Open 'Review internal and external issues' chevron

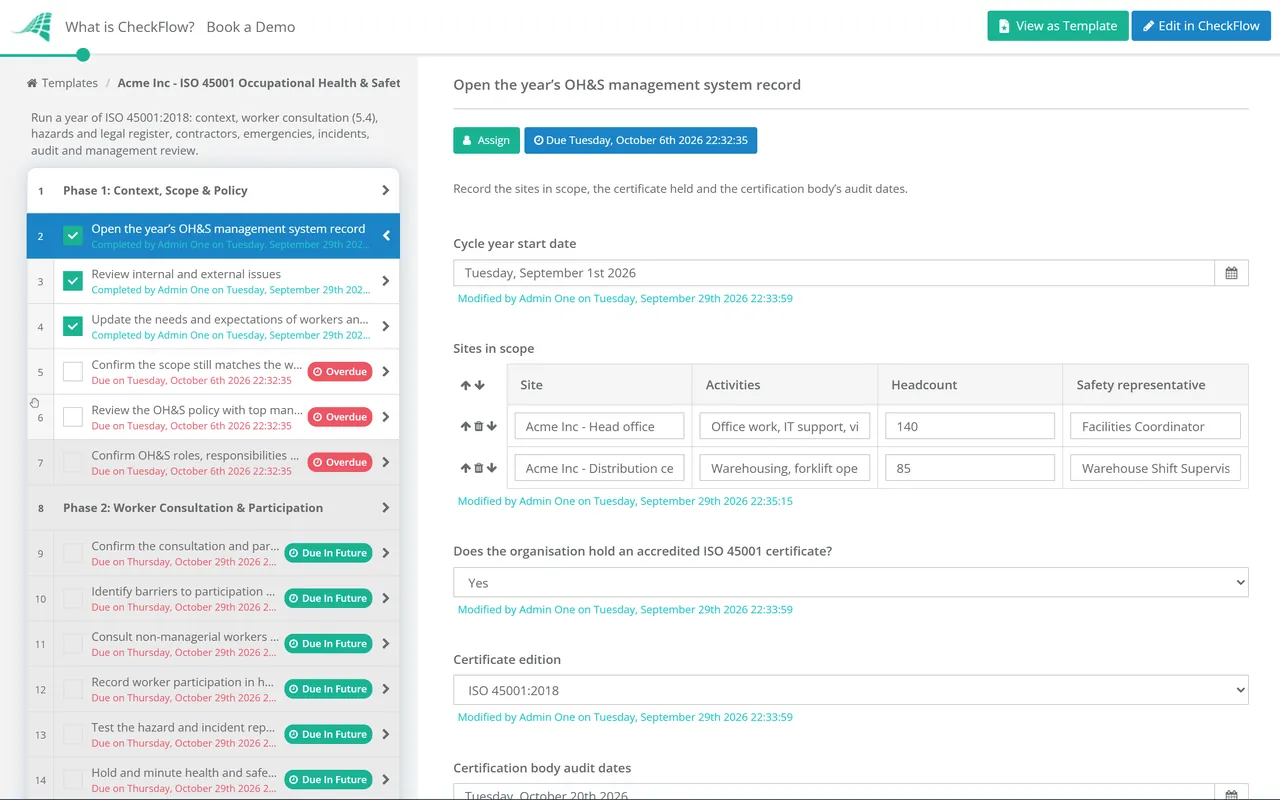pyautogui.click(x=386, y=281)
